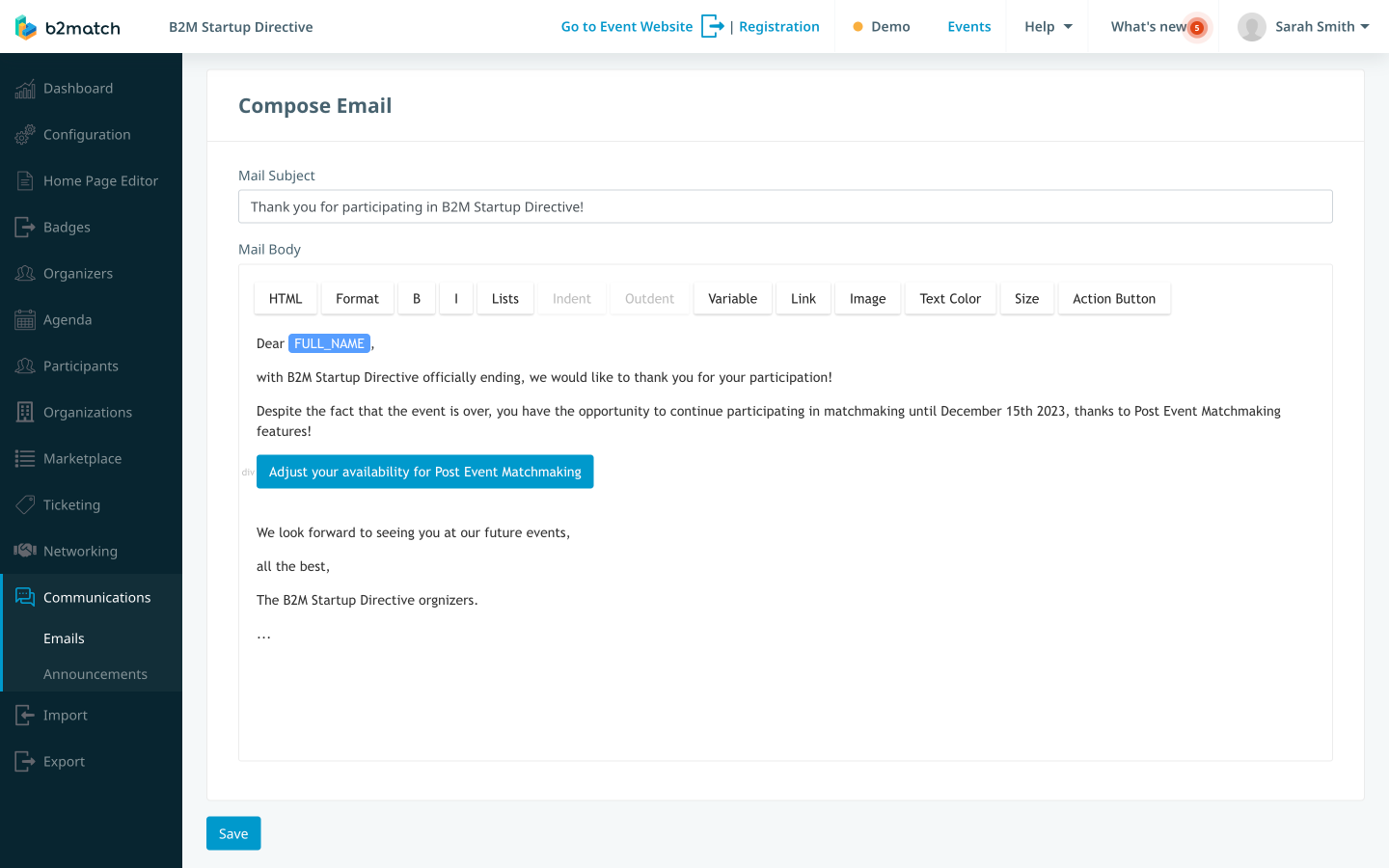Click the Go to Event Website arrow icon

click(x=713, y=26)
